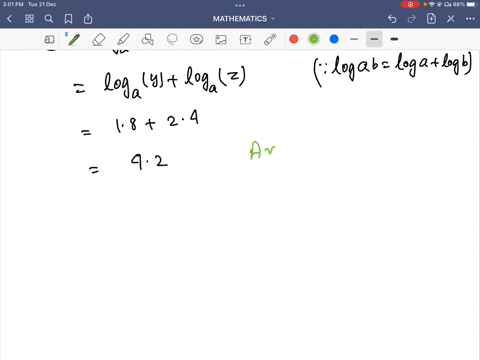This screenshot has width=480, height=360.
Task: Choose the green pen color
Action: point(314,39)
